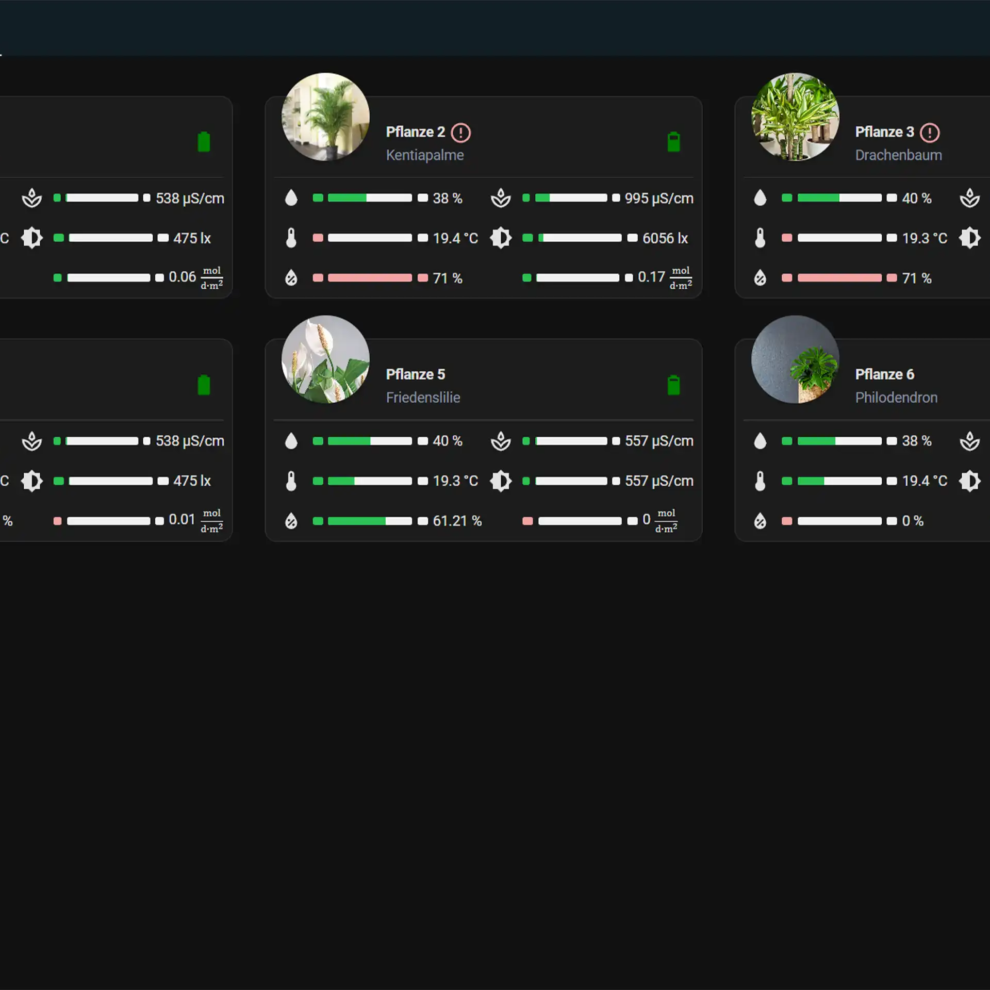Open the Pflanze 5 title
Image resolution: width=990 pixels, height=990 pixels.
click(415, 374)
